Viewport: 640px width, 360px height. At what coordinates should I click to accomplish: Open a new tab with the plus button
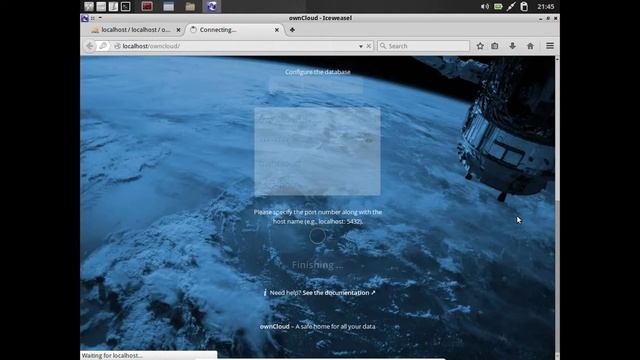292,30
